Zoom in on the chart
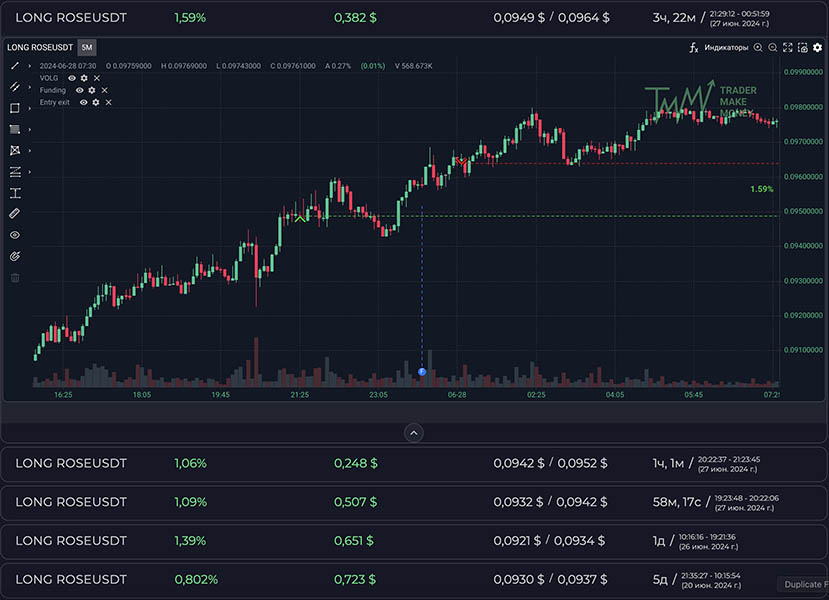The height and width of the screenshot is (600, 829). [759, 47]
